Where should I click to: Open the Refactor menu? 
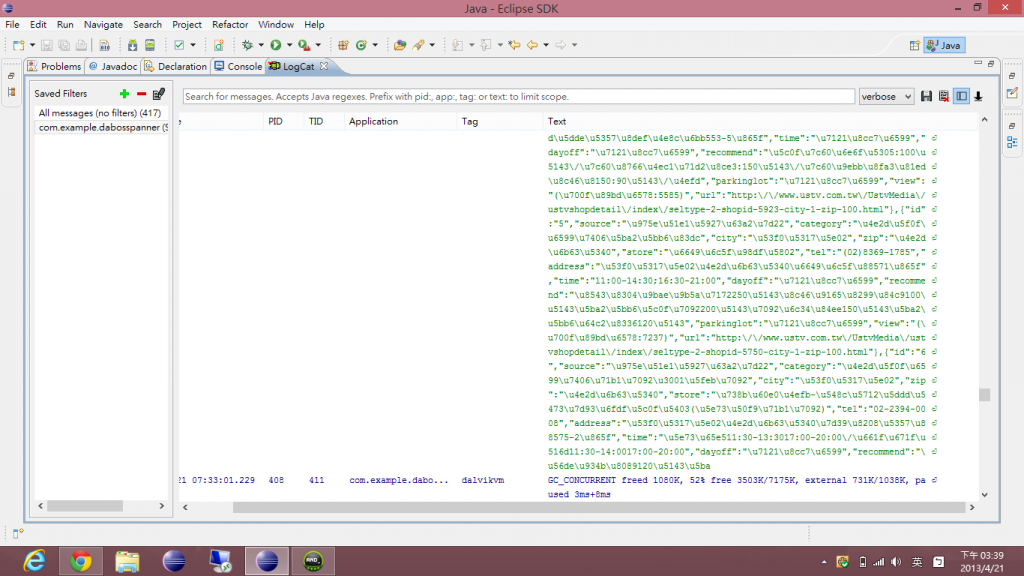[x=230, y=24]
